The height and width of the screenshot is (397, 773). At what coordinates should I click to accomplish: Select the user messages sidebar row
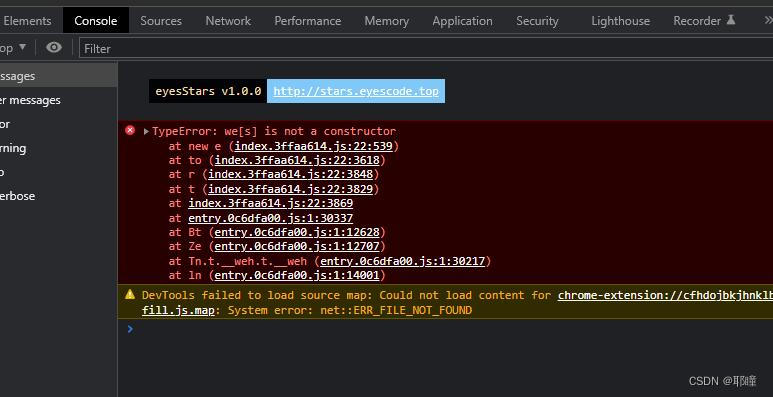[58, 100]
